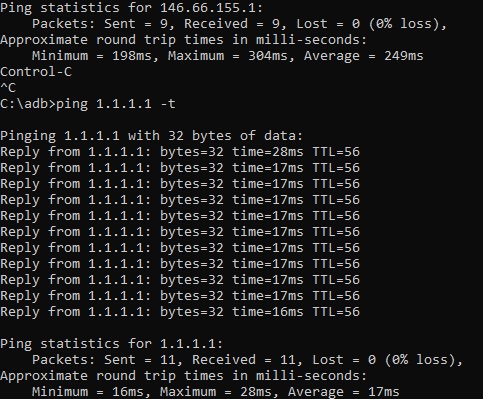
Task: Click the 'ping 1.1.1.1 -t' command text
Action: click(116, 104)
